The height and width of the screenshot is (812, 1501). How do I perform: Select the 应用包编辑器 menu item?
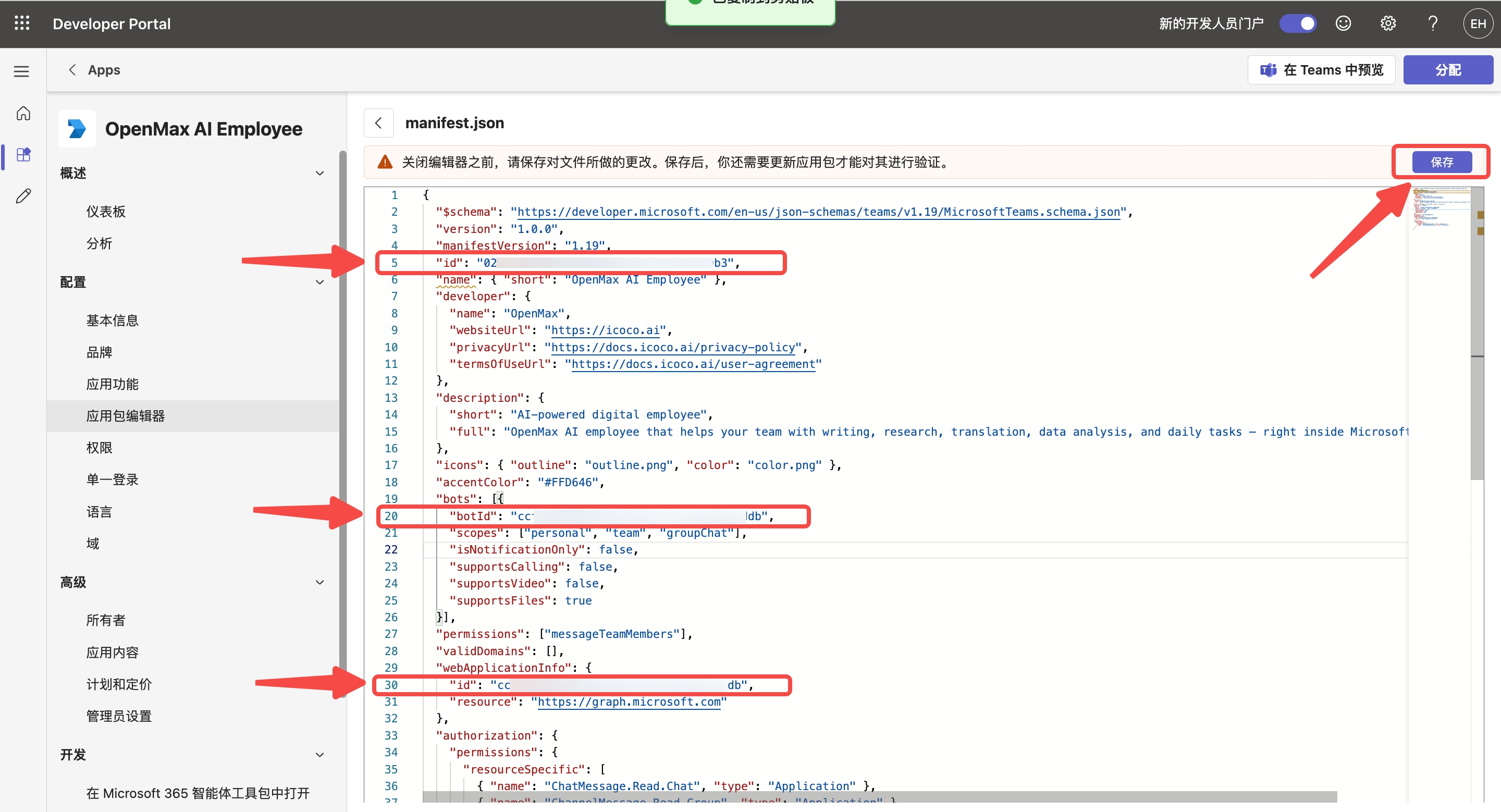tap(192, 415)
